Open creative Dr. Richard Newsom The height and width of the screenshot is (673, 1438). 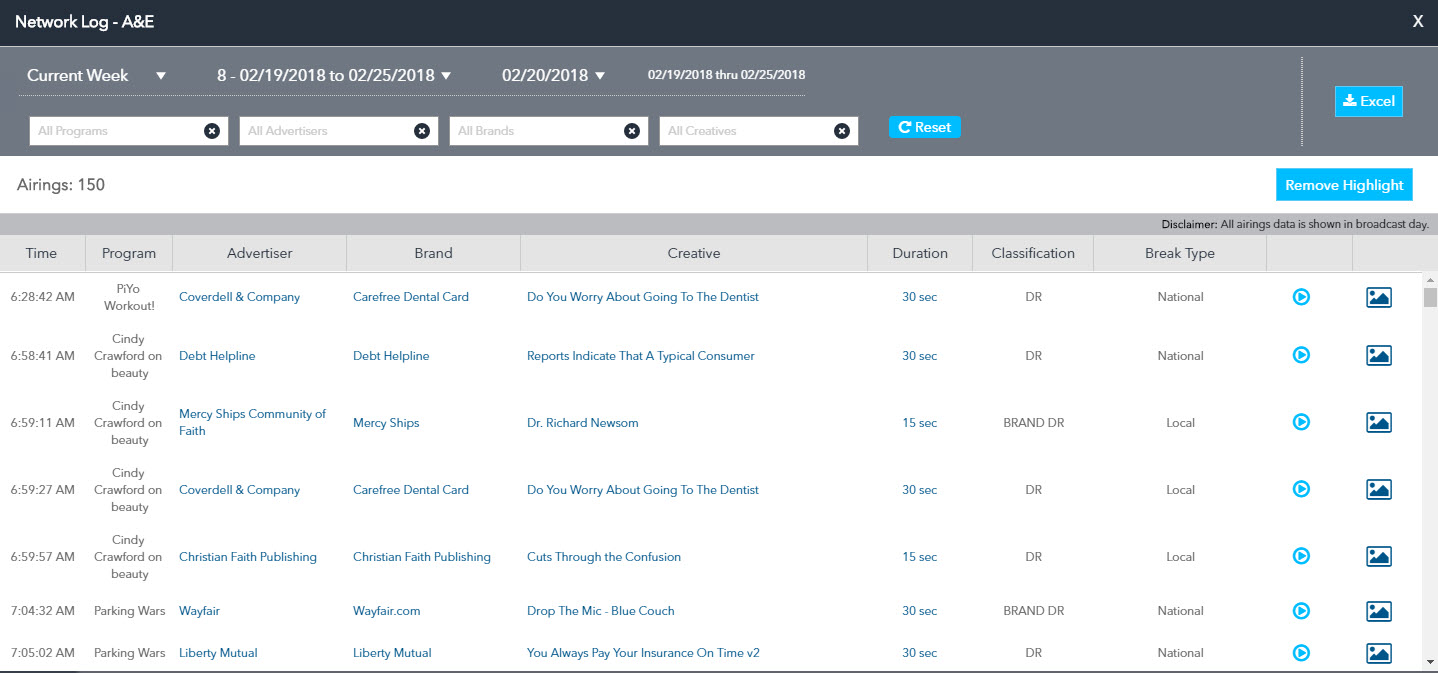coord(583,423)
